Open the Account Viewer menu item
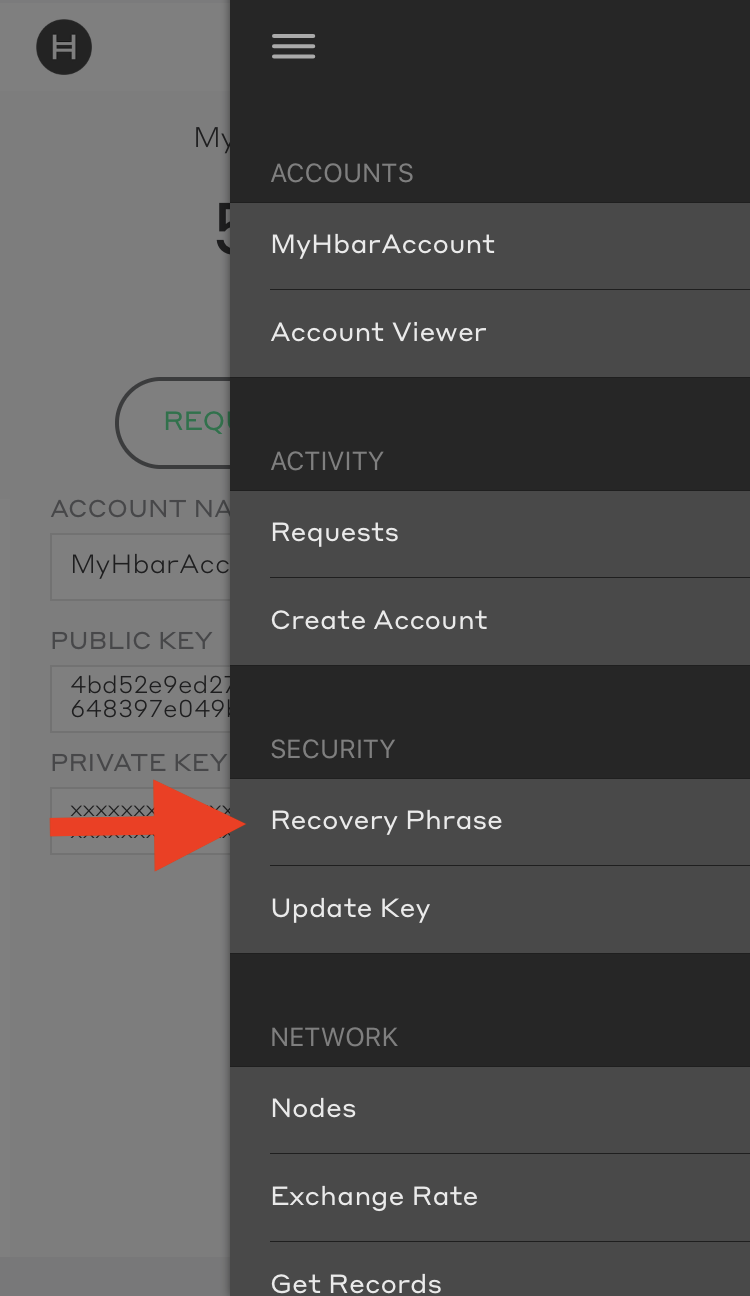This screenshot has height=1296, width=750. pyautogui.click(x=379, y=333)
